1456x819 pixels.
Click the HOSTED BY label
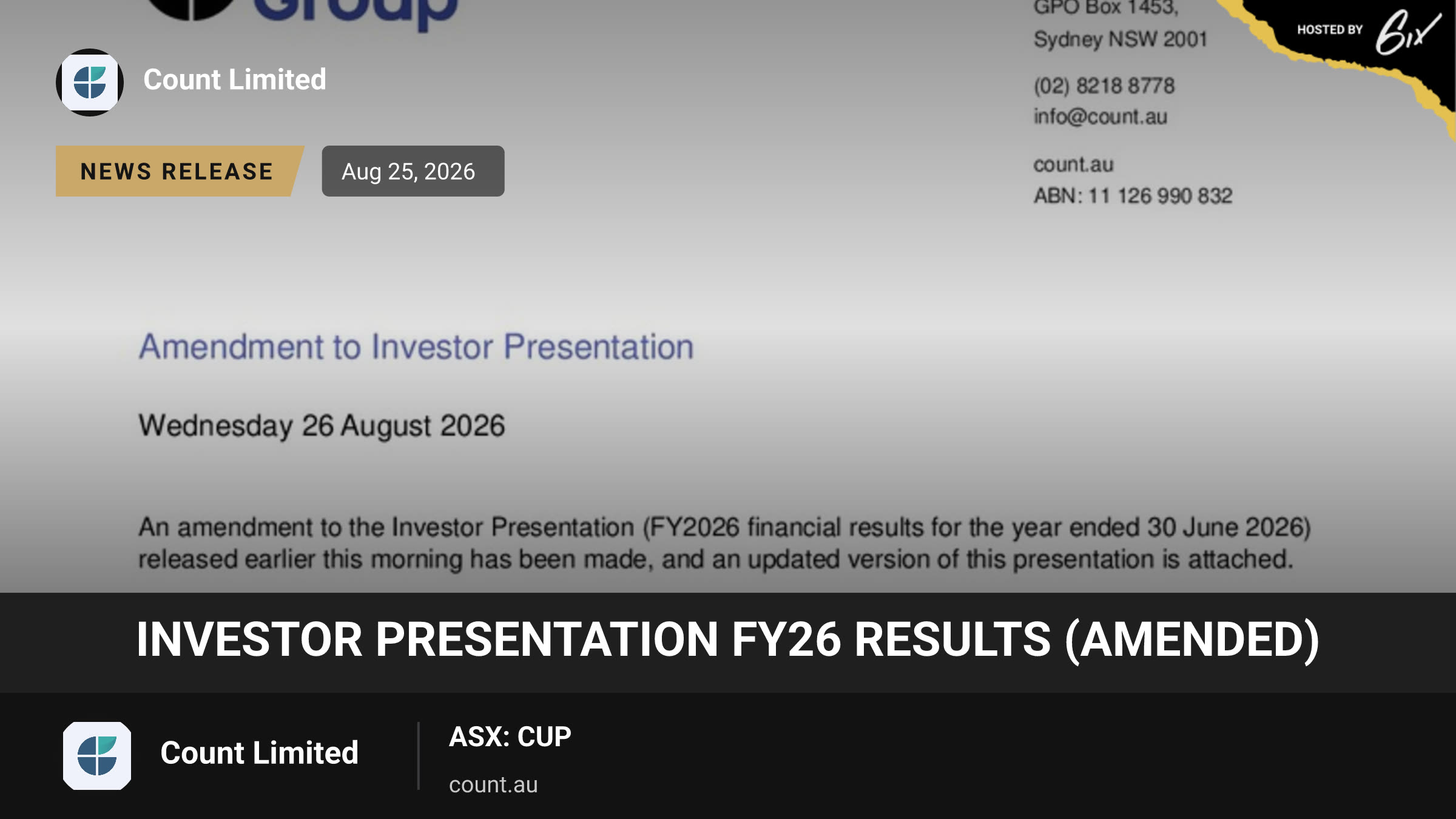[1330, 30]
